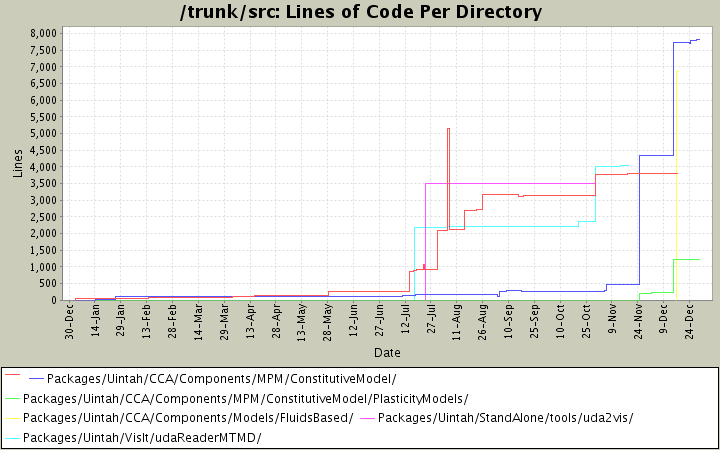Viewport: 720px width, 450px height.
Task: Select the red legend line swatch
Action: pyautogui.click(x=12, y=375)
